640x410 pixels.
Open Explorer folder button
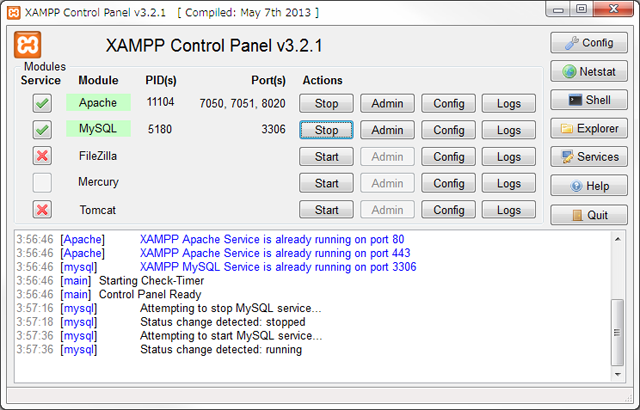click(588, 128)
